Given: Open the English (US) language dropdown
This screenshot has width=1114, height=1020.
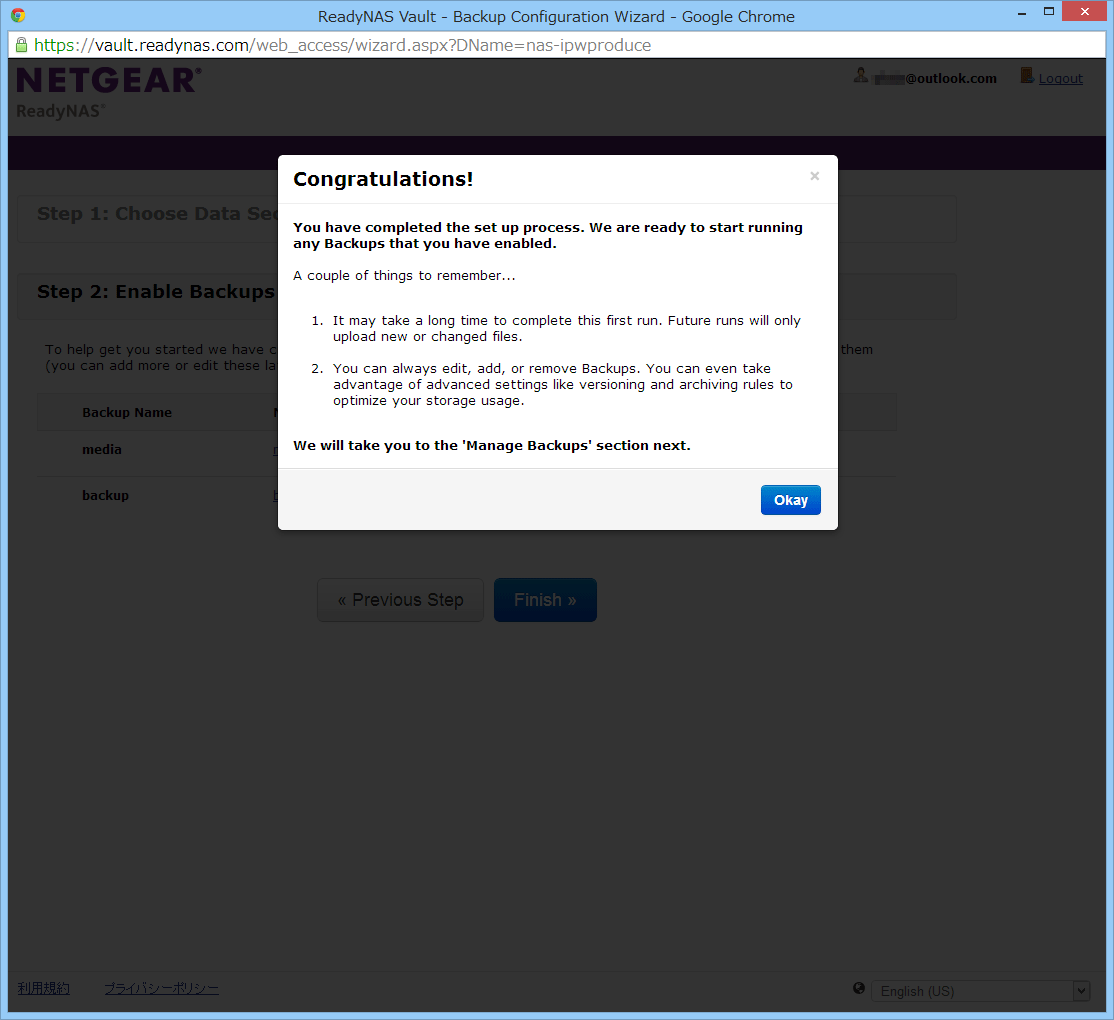Looking at the screenshot, I should tap(980, 991).
